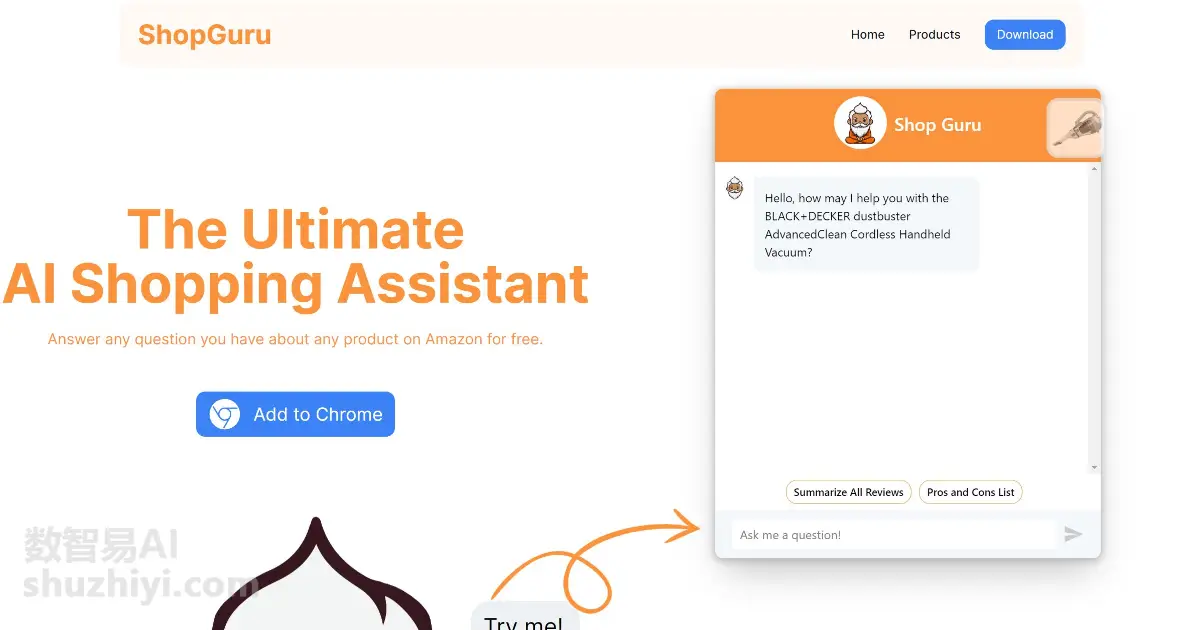The height and width of the screenshot is (630, 1200).
Task: Click the Shop Guru header title text
Action: click(937, 125)
